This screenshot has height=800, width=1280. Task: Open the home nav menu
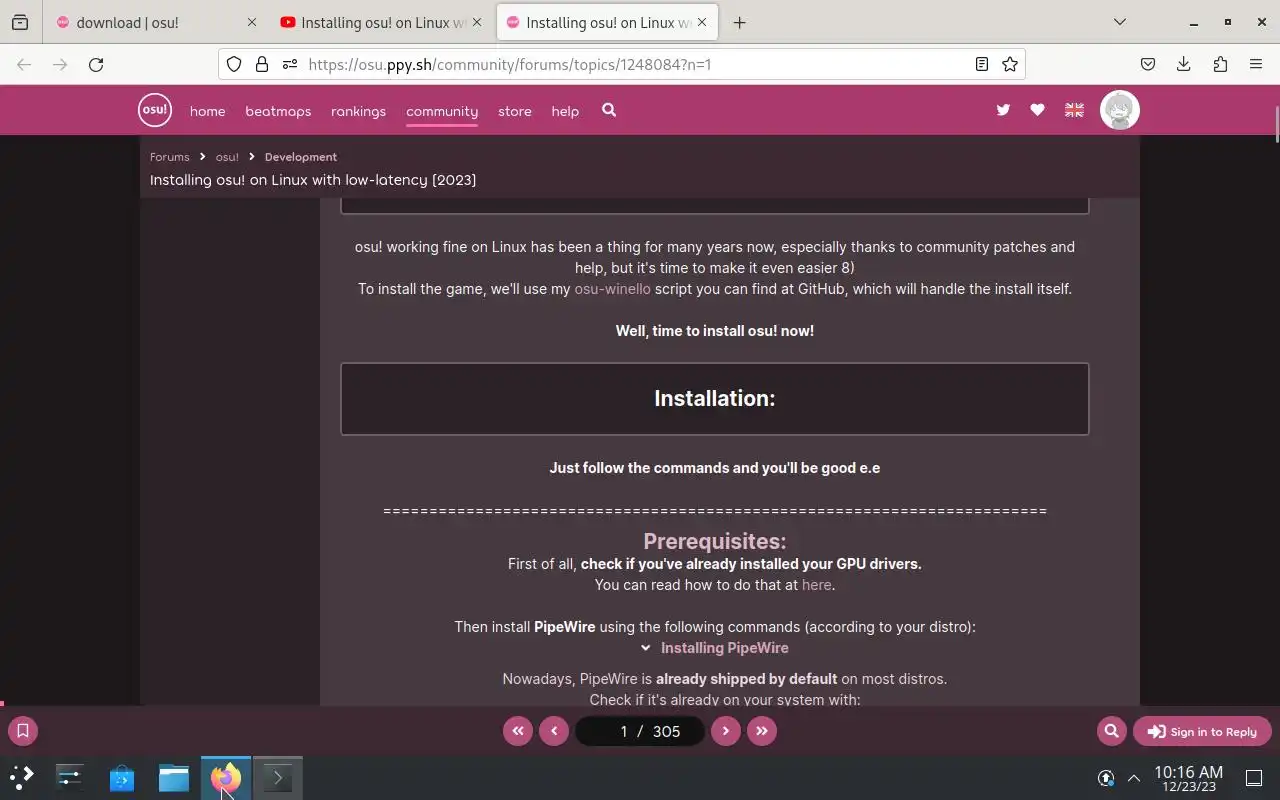pyautogui.click(x=208, y=111)
